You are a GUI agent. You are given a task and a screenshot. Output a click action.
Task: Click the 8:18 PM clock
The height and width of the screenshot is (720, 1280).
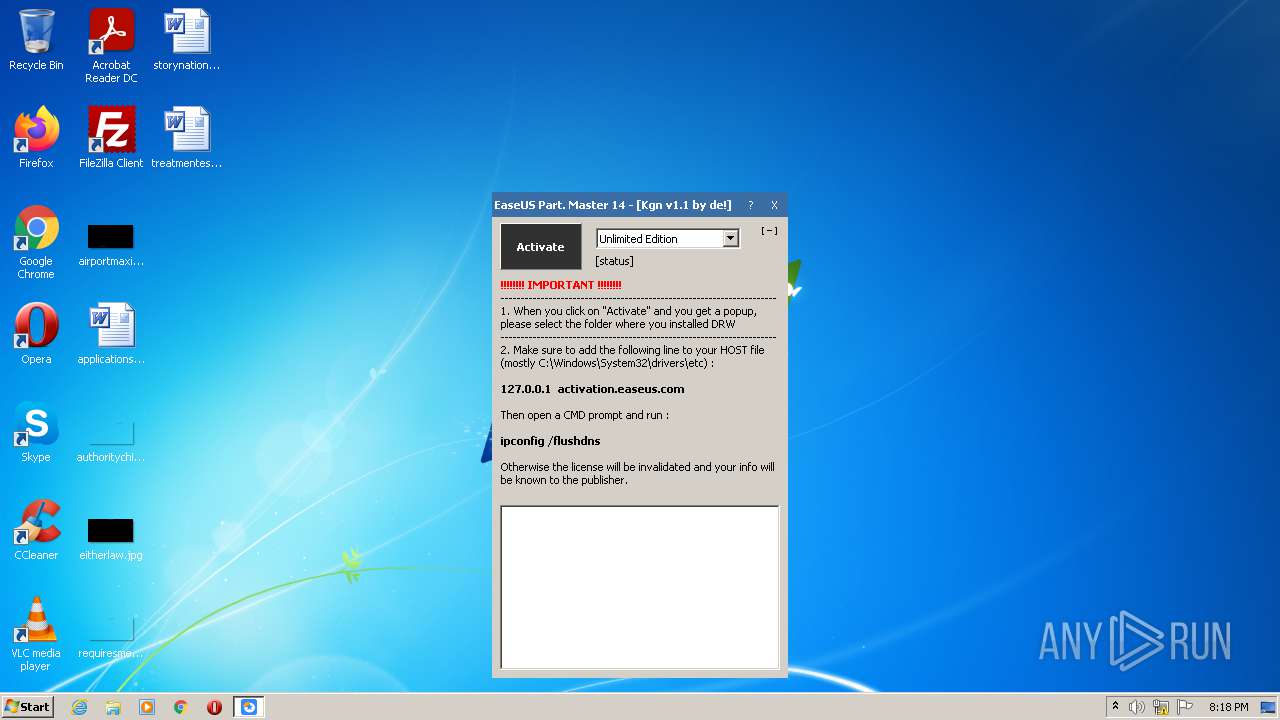[x=1228, y=707]
